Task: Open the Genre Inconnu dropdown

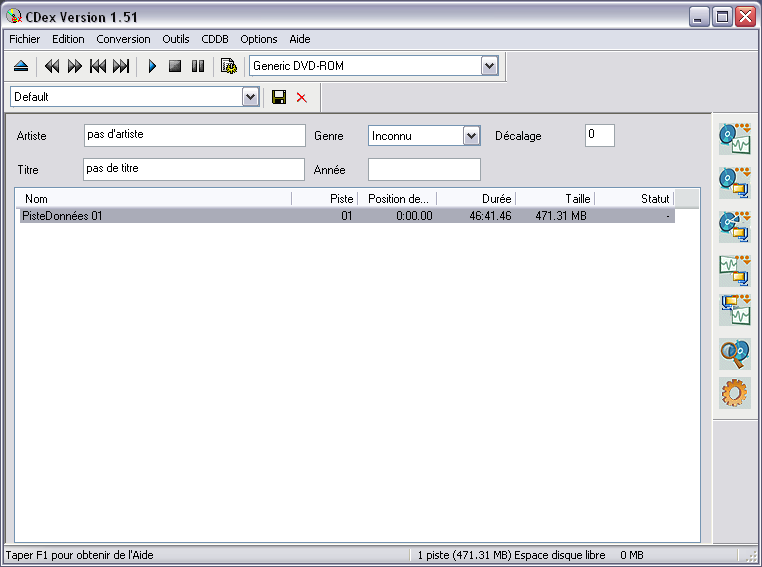Action: tap(471, 136)
